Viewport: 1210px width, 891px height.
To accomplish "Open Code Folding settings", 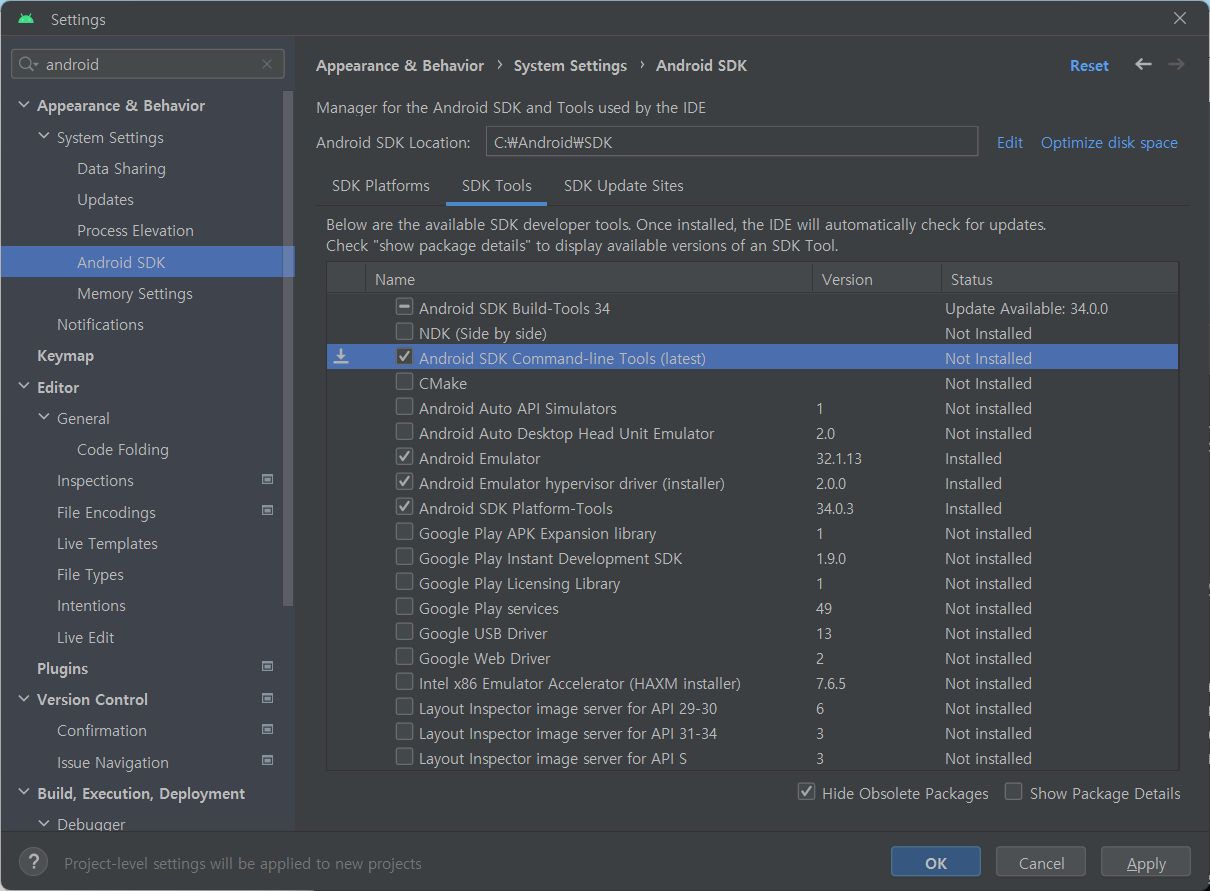I will pyautogui.click(x=123, y=449).
